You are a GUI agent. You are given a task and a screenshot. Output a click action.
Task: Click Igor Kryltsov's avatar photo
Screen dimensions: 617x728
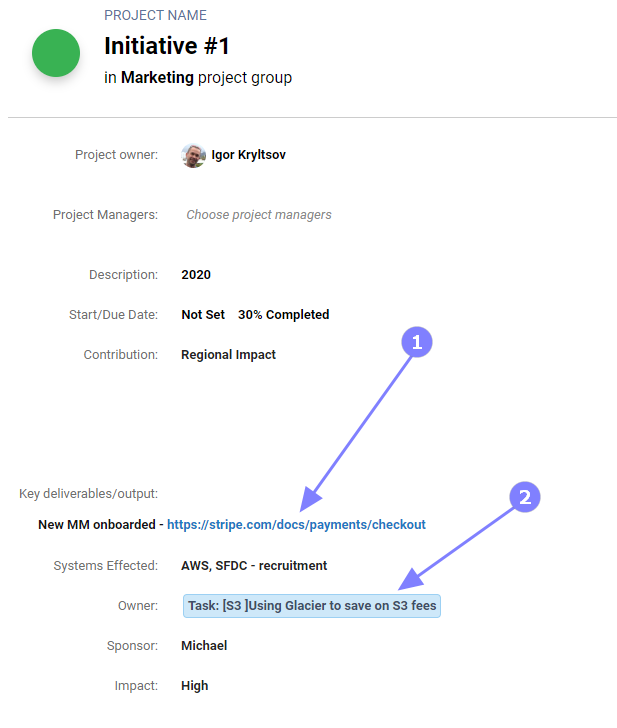tap(193, 155)
